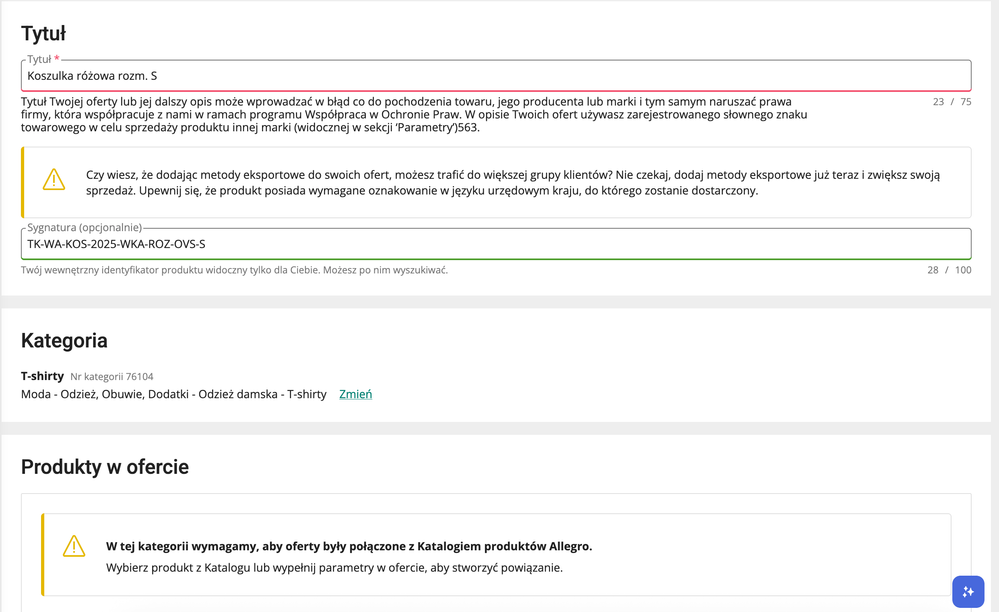Screen dimensions: 999x612
Task: Click the Tytuł section heading
Action: tap(44, 34)
